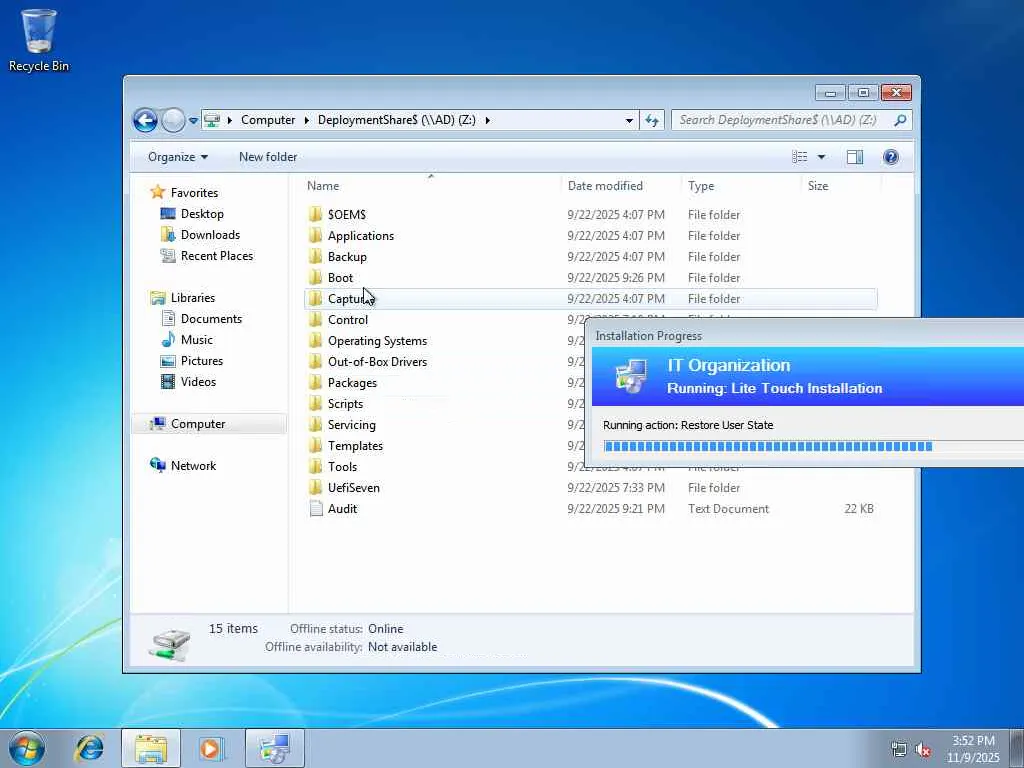Select Favorites in navigation pane

coord(194,193)
